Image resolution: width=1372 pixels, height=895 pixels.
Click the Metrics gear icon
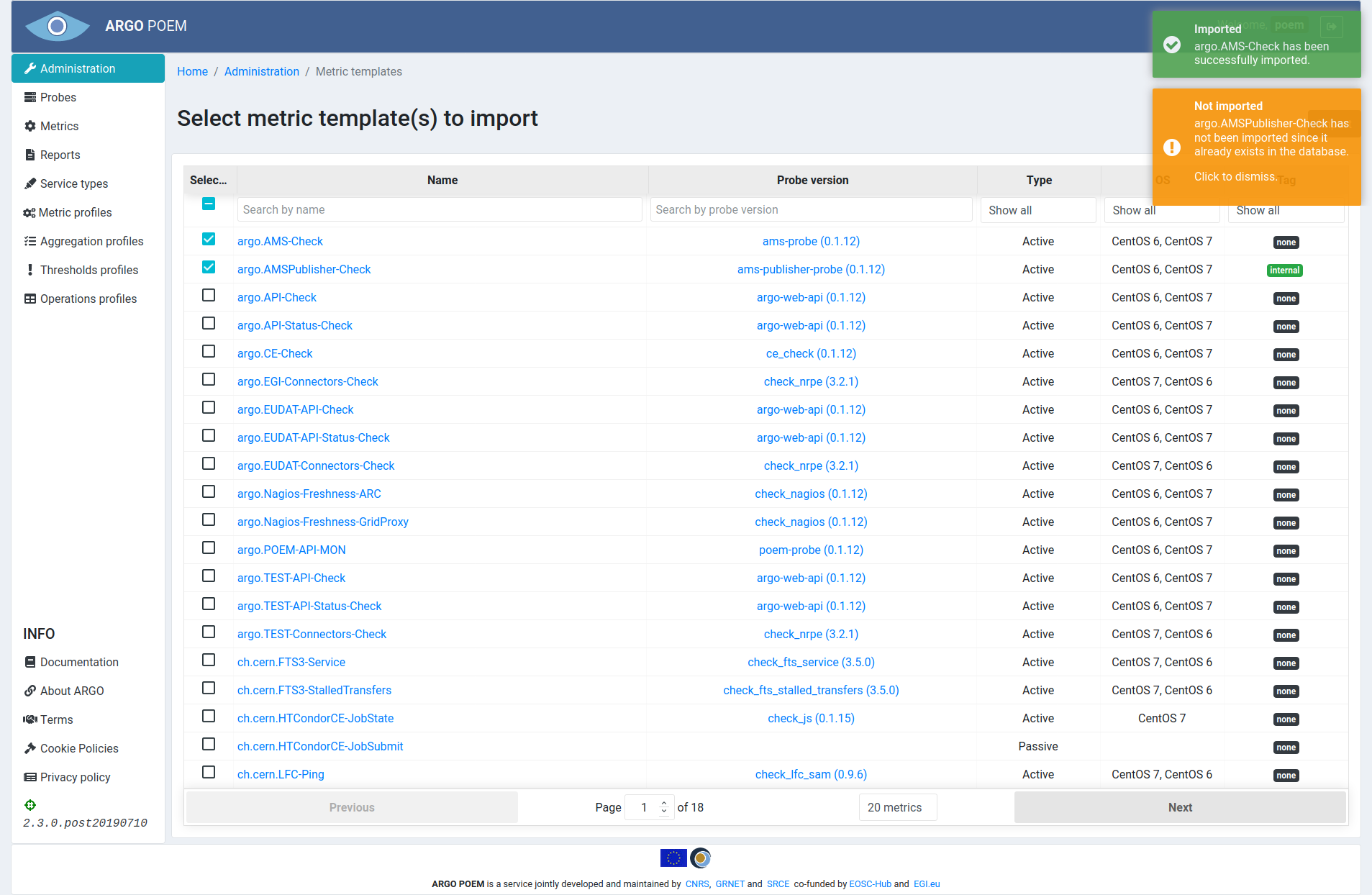pos(30,126)
